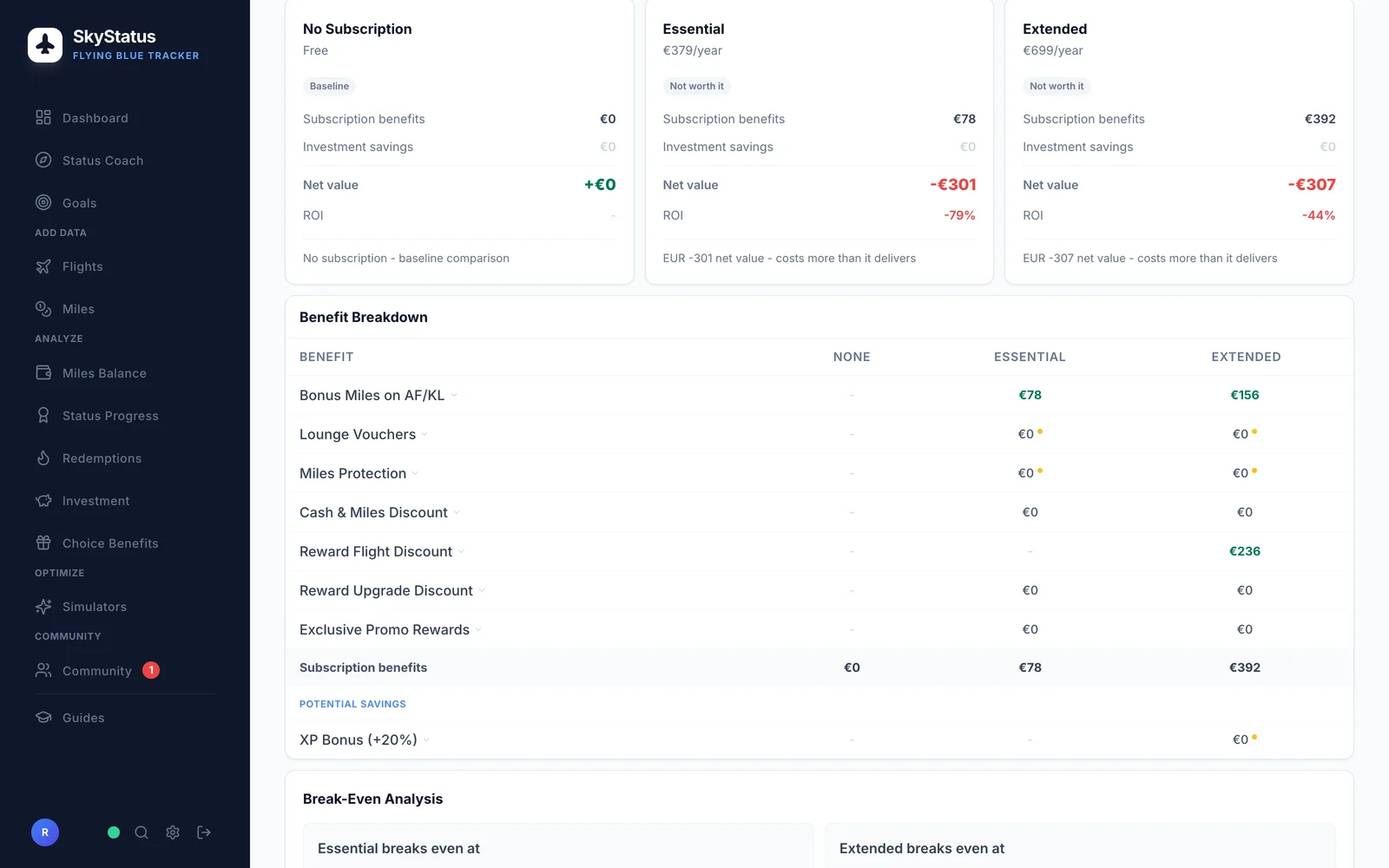The image size is (1389, 868).
Task: Click the +€0 net value of No Subscription
Action: pyautogui.click(x=600, y=184)
